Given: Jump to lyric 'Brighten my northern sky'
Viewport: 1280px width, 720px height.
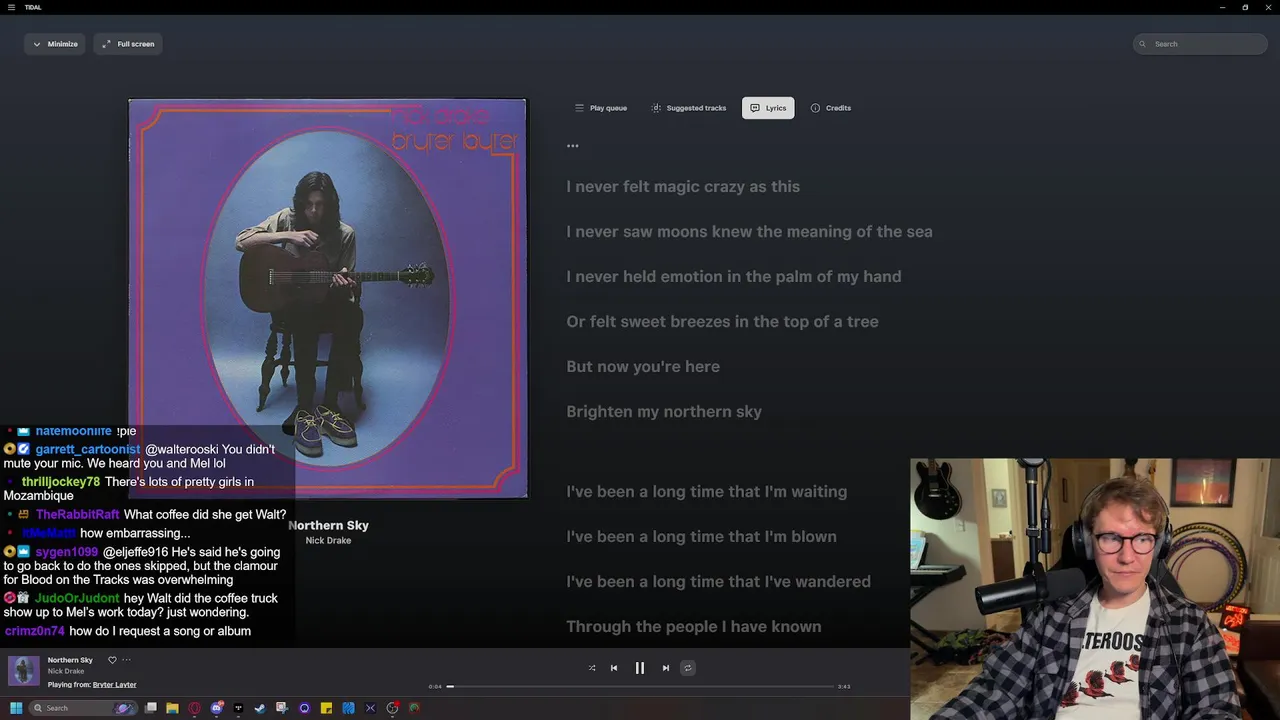Looking at the screenshot, I should click(664, 412).
